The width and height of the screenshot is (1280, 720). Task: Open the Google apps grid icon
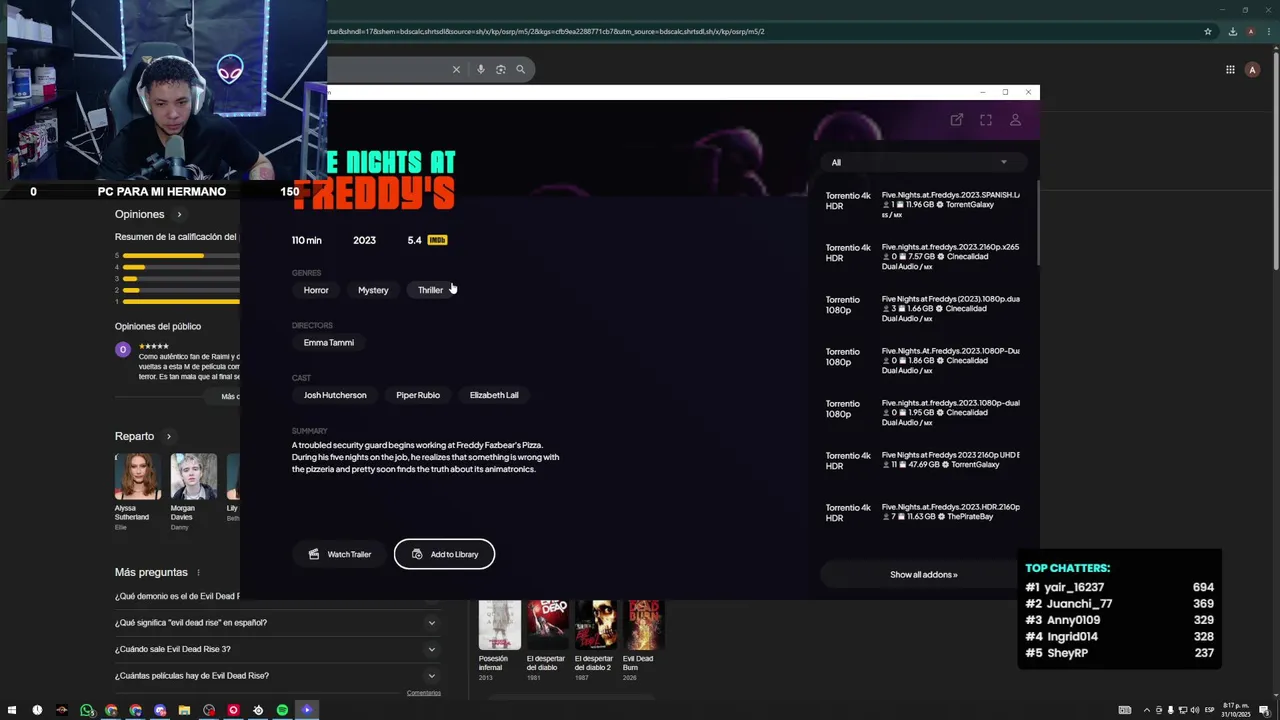point(1230,69)
